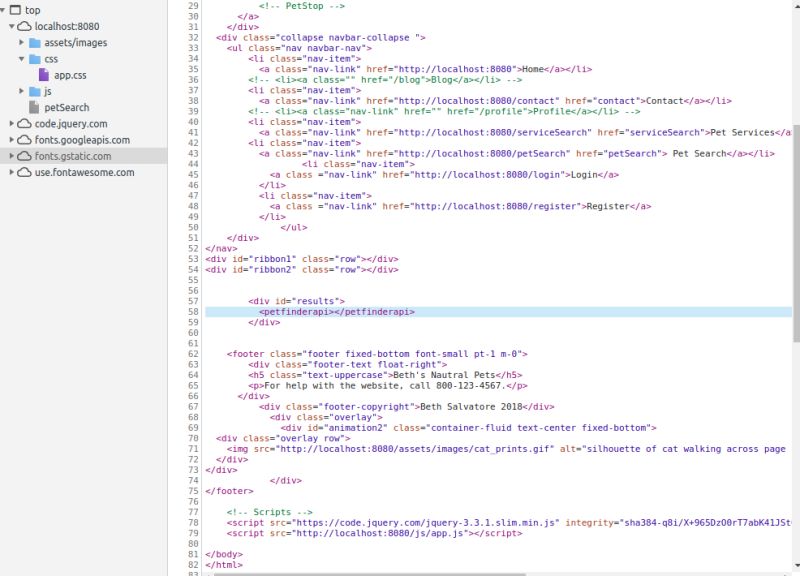The width and height of the screenshot is (800, 576).
Task: Expand the code.jquery.com node
Action: [x=10, y=125]
